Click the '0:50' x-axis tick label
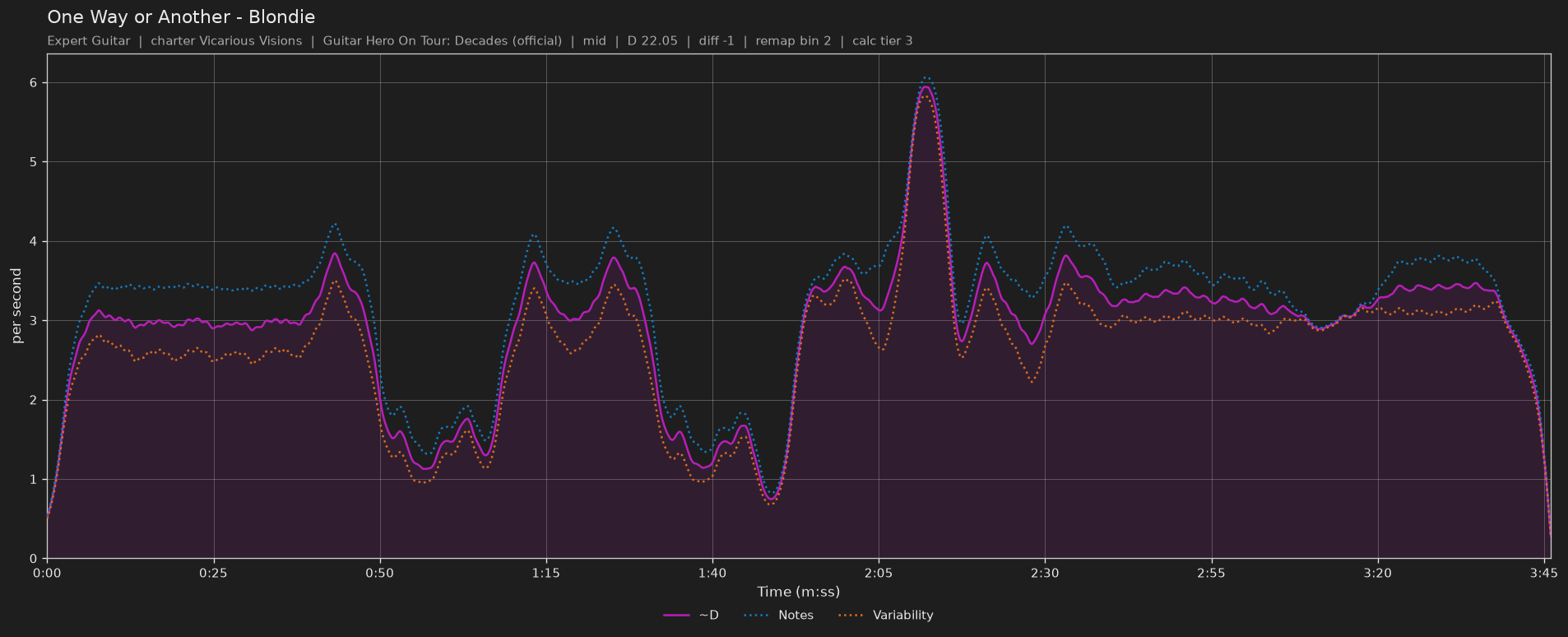 tap(379, 573)
